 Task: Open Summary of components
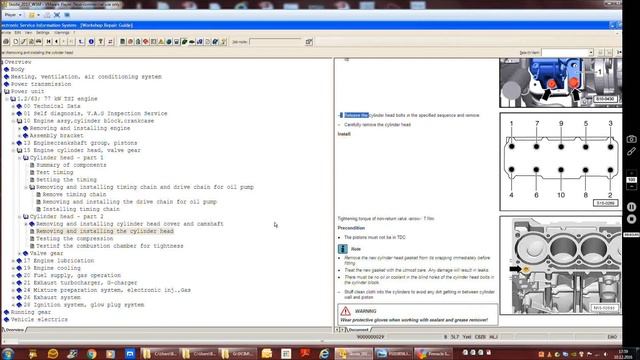click(71, 165)
